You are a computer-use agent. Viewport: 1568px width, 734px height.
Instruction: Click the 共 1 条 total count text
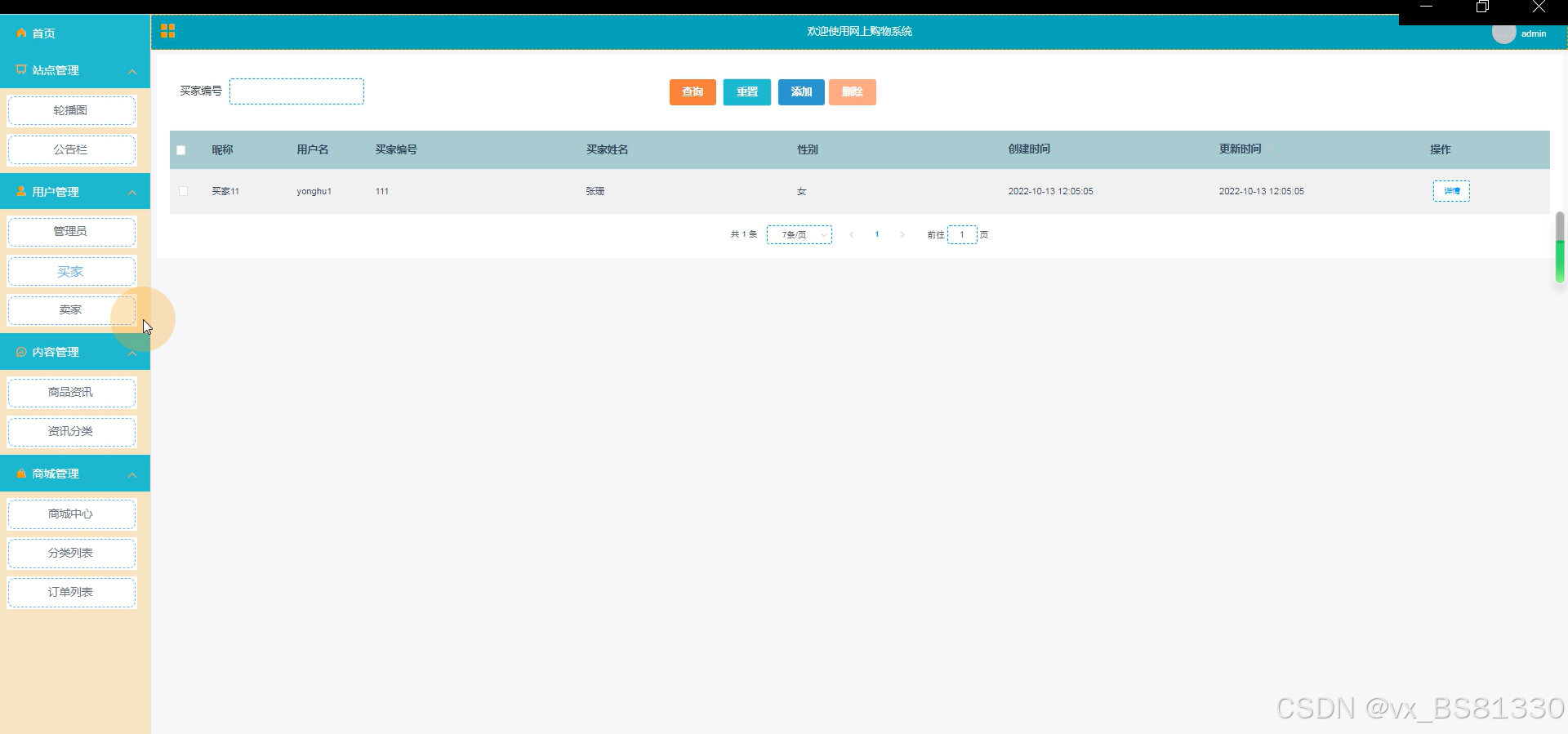click(x=743, y=234)
